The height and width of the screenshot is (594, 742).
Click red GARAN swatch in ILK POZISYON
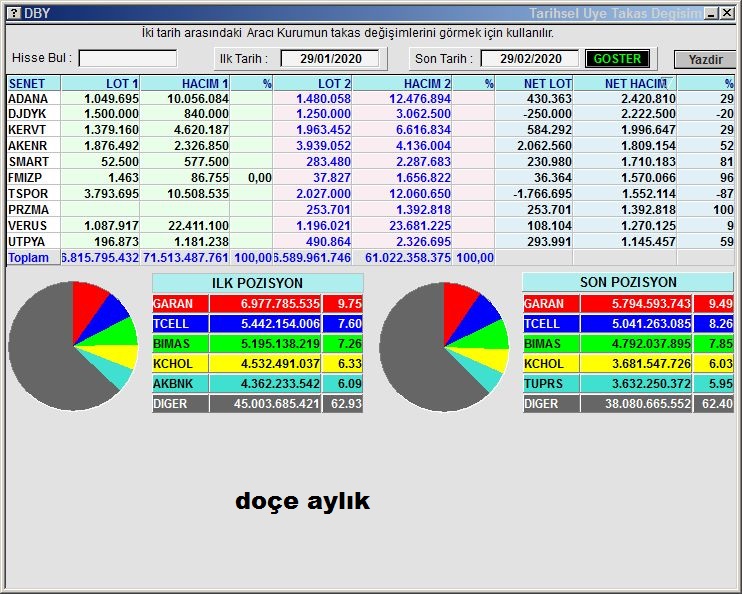click(180, 303)
